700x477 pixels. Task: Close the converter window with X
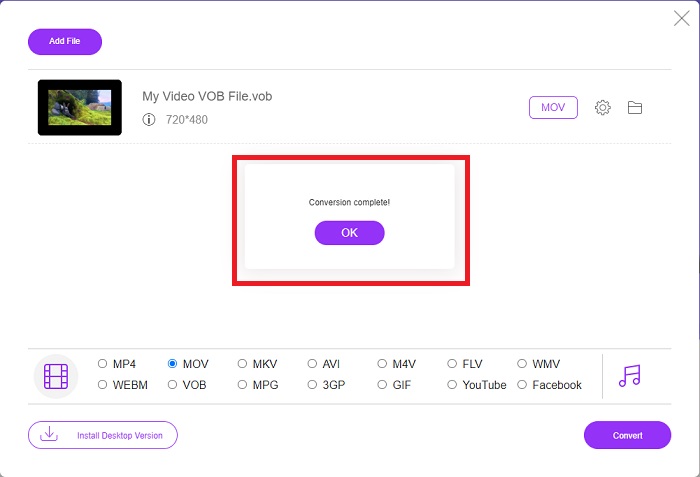tap(681, 19)
